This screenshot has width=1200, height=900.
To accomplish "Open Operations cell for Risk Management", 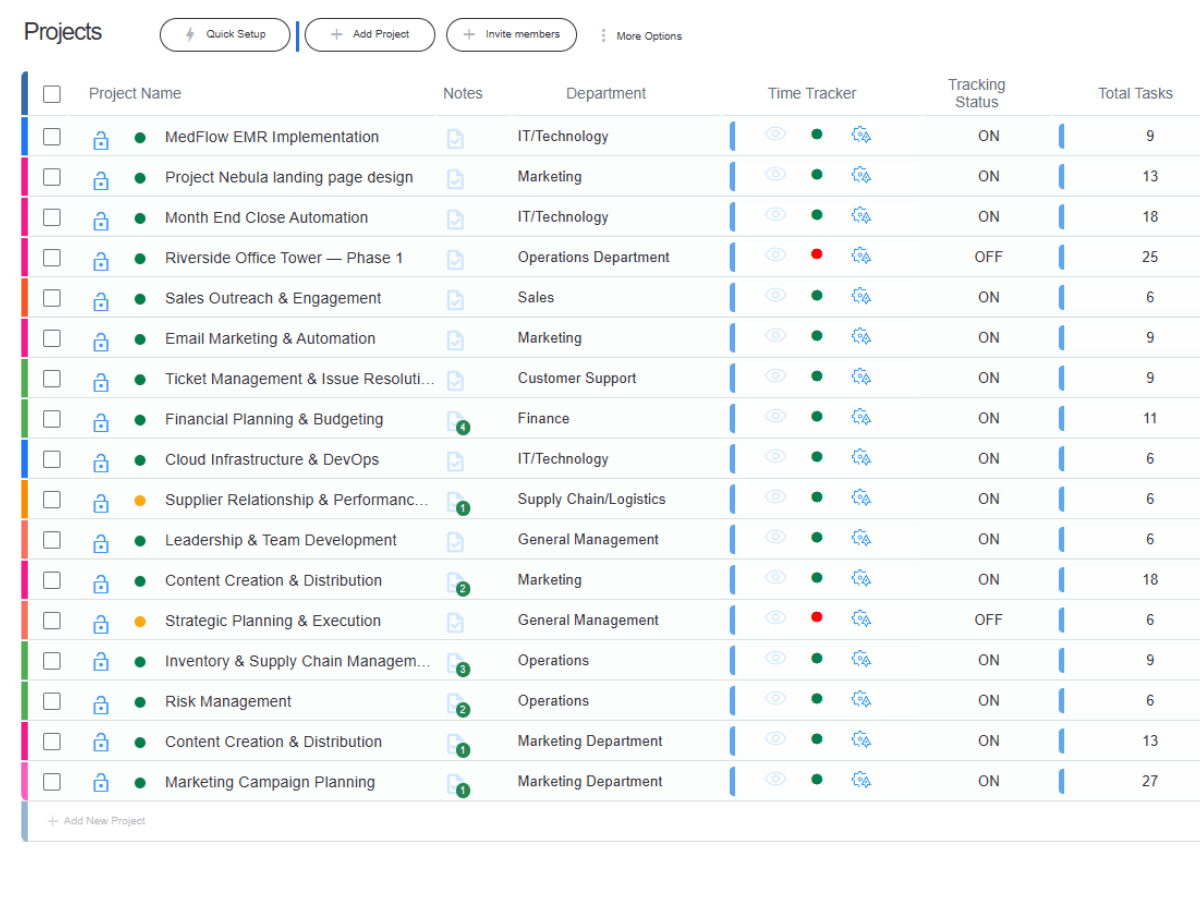I will coord(554,700).
